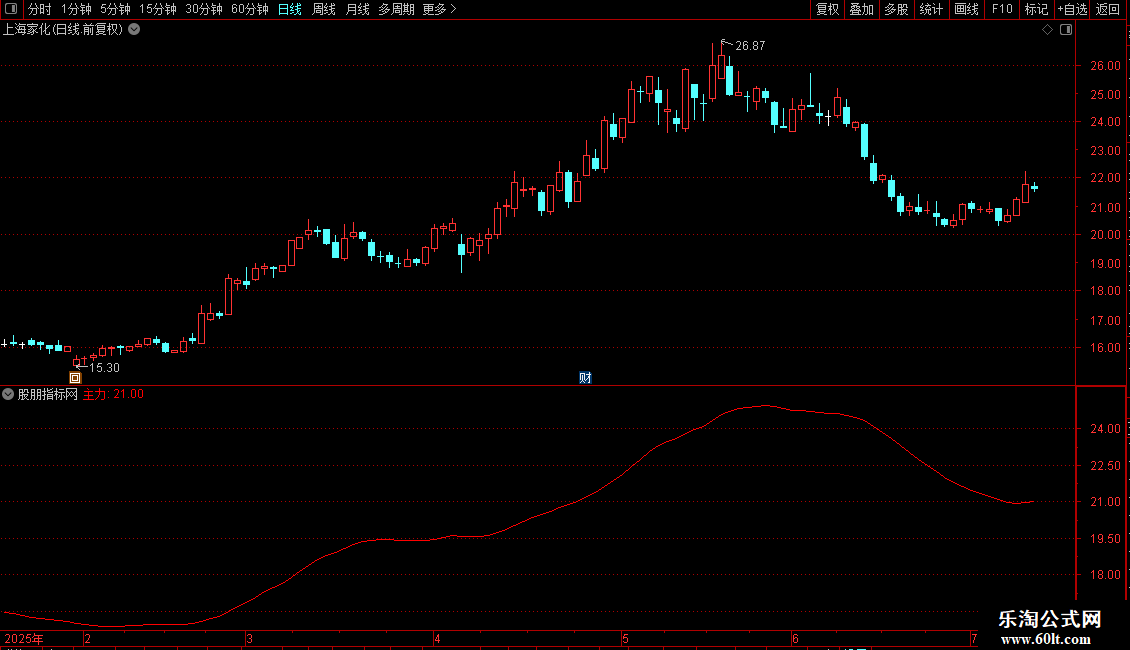Open F10 company information
The height and width of the screenshot is (650, 1130).
pos(1002,9)
